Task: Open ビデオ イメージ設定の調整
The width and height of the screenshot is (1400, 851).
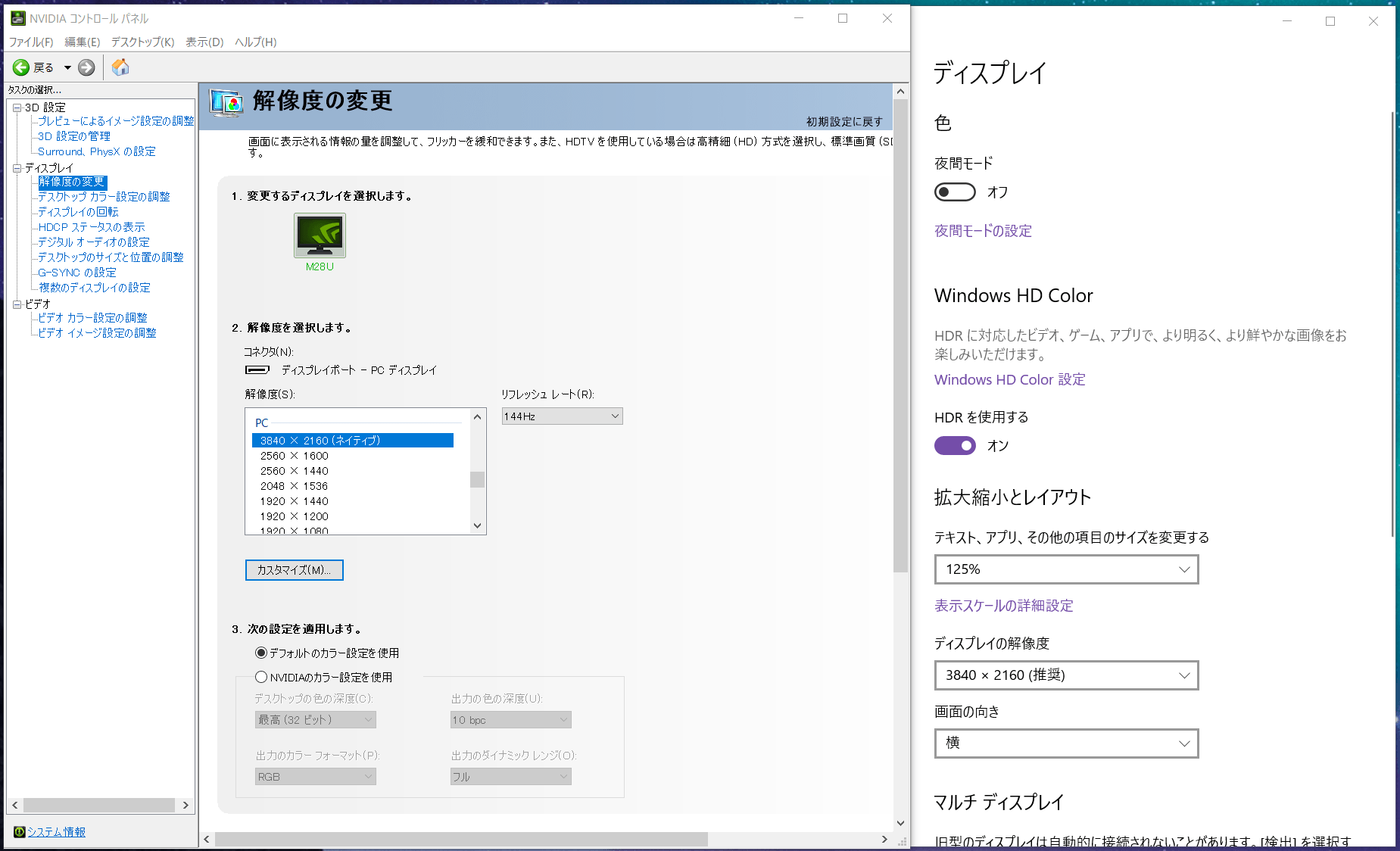Action: coord(97,333)
